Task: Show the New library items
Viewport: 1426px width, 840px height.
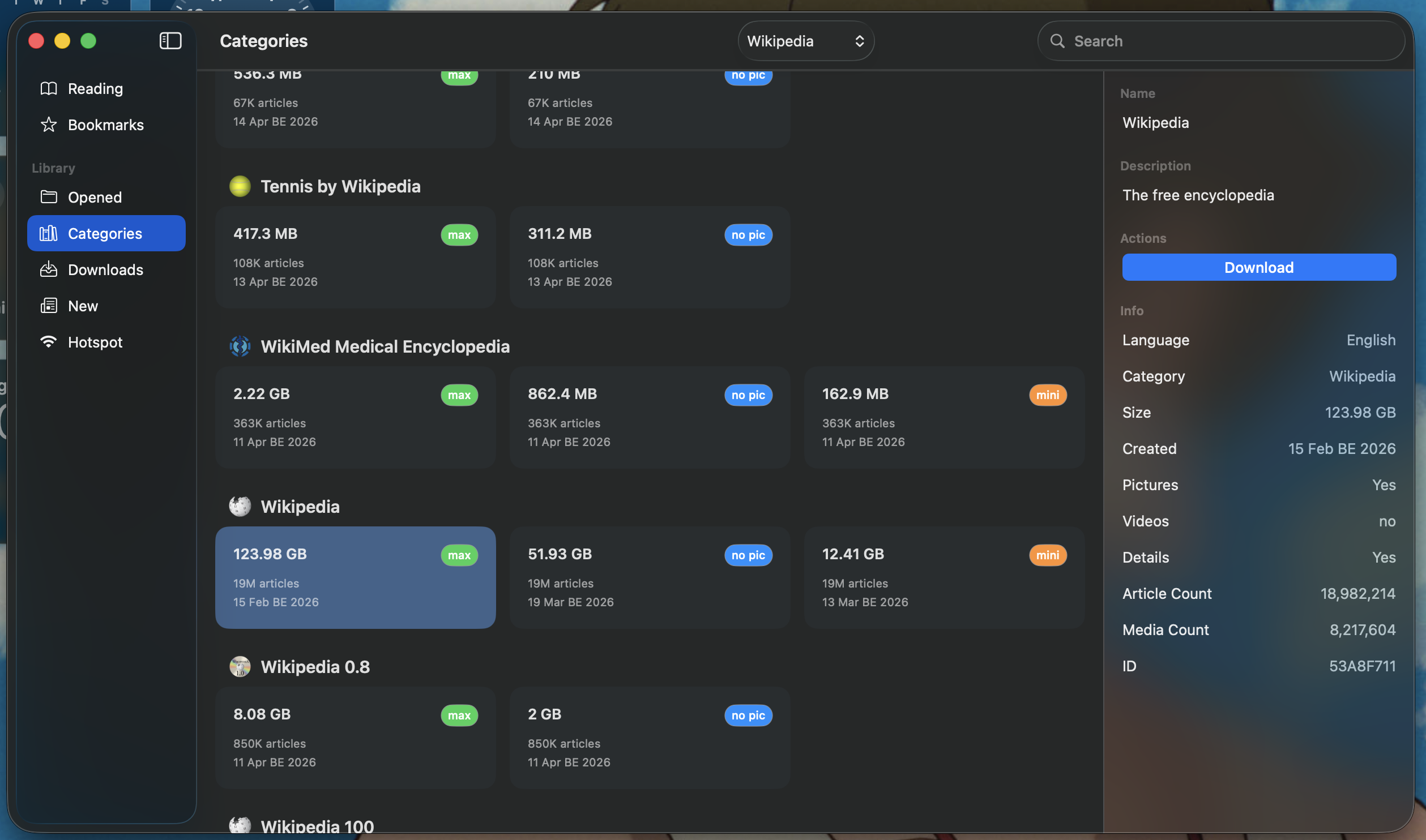Action: (x=106, y=306)
